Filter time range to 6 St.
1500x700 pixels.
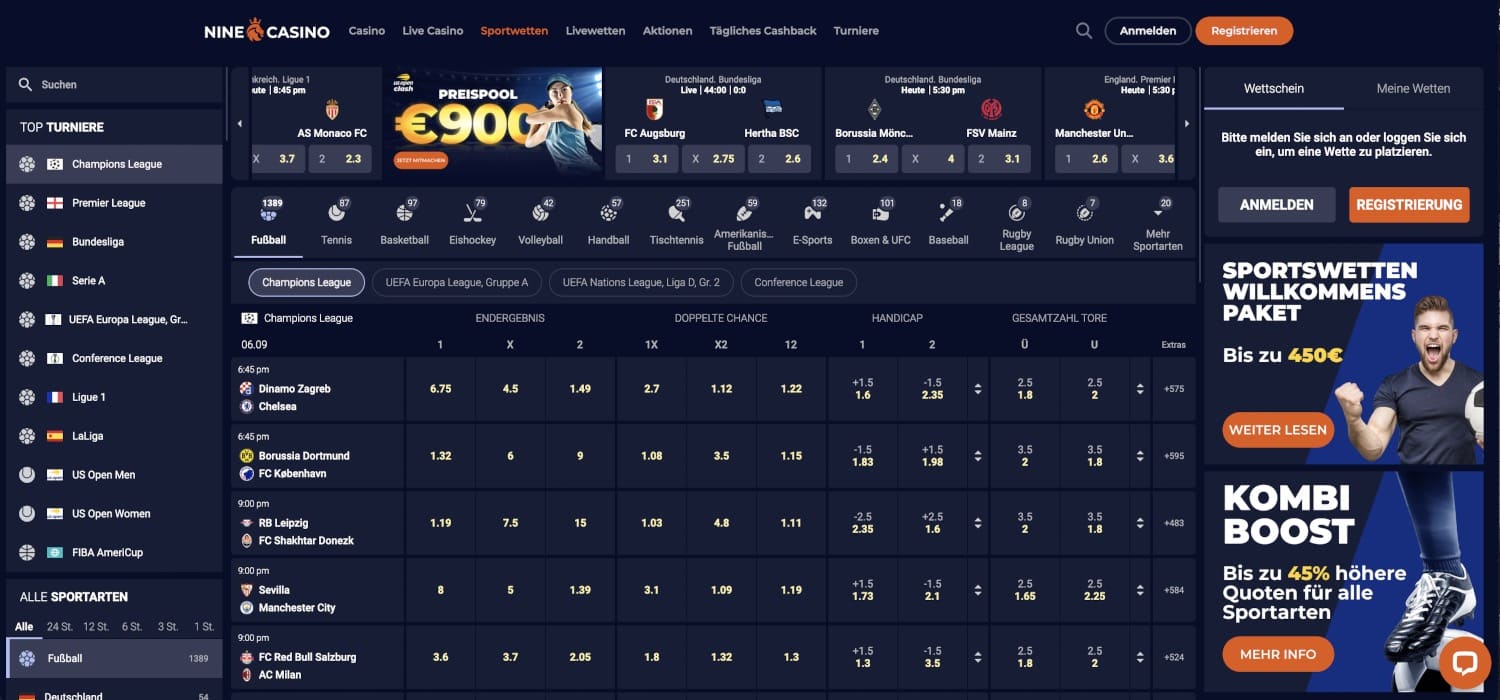pyautogui.click(x=132, y=627)
